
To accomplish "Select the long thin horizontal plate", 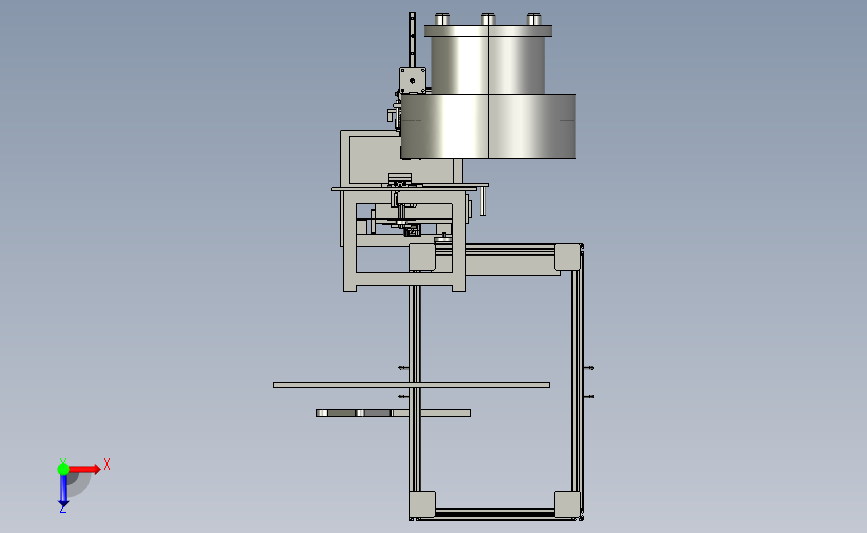I will [x=411, y=385].
